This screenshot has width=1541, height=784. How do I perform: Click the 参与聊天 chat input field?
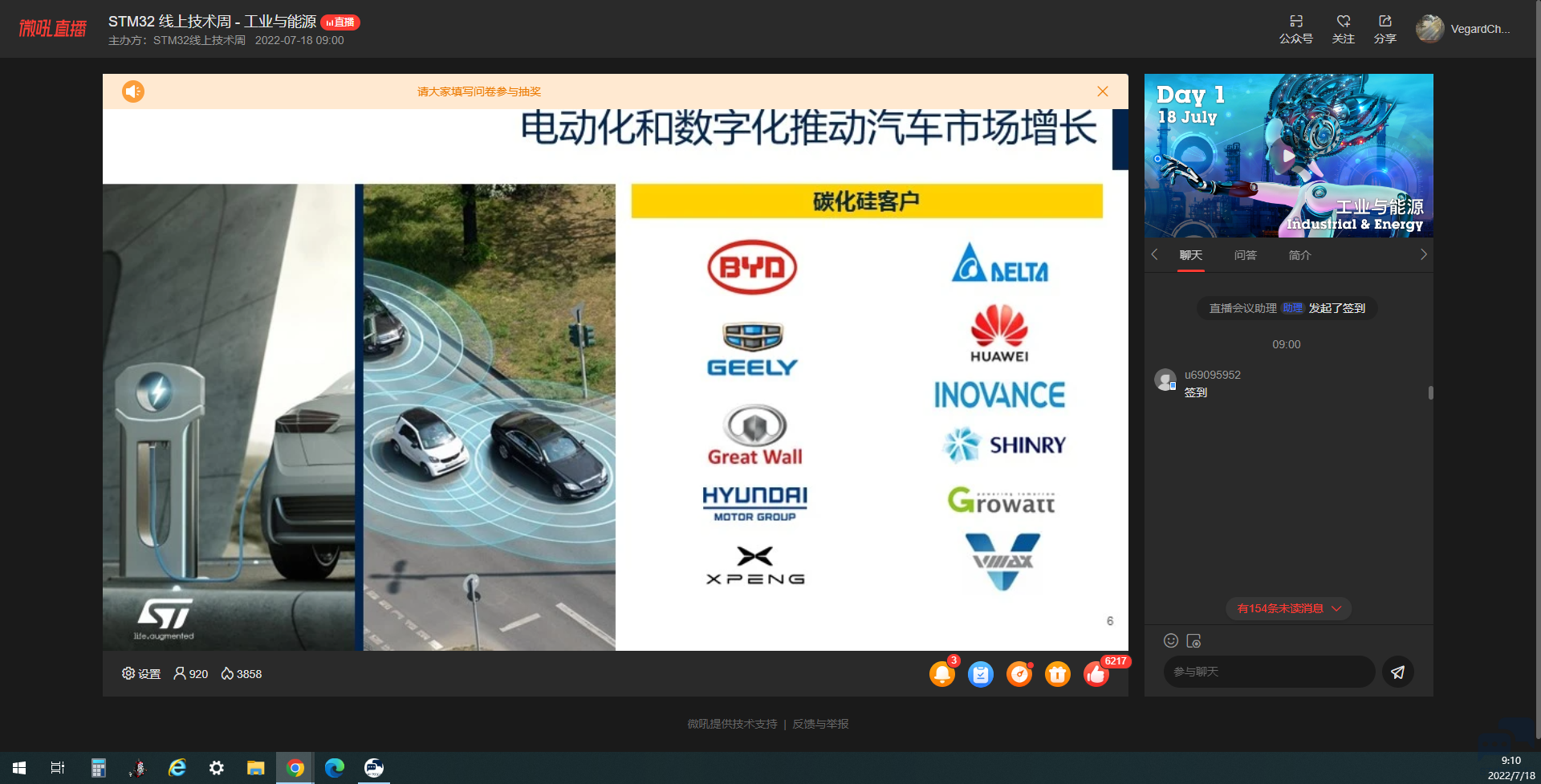pyautogui.click(x=1269, y=672)
